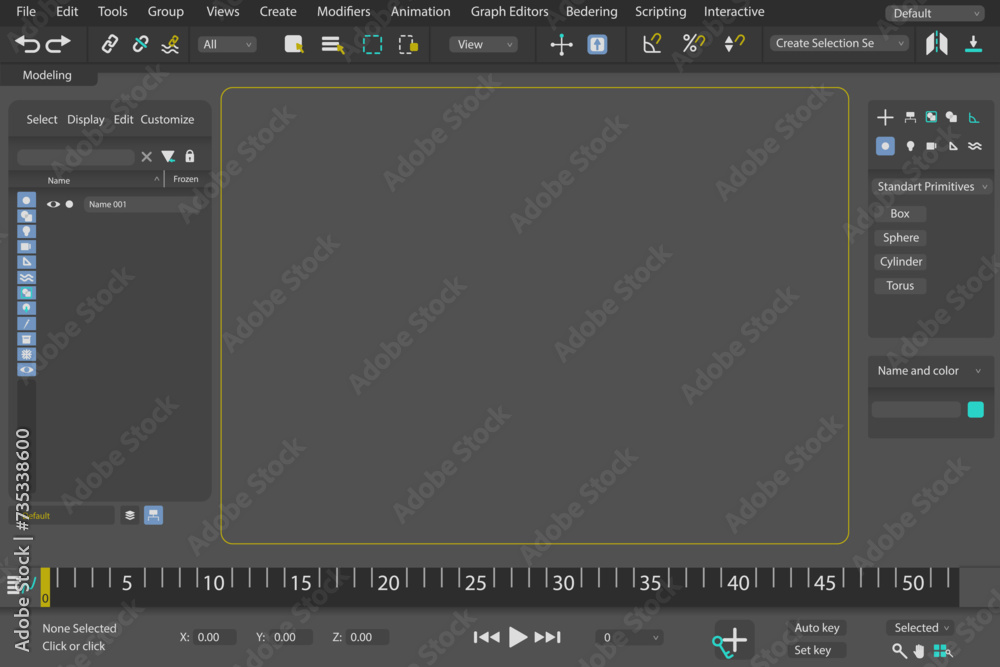Click the Play animation button

[518, 636]
